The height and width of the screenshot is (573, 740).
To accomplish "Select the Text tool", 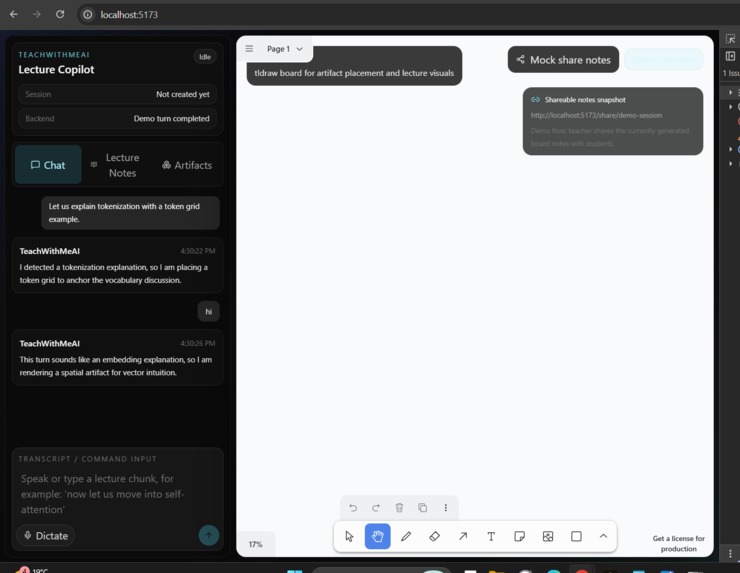I will (491, 536).
